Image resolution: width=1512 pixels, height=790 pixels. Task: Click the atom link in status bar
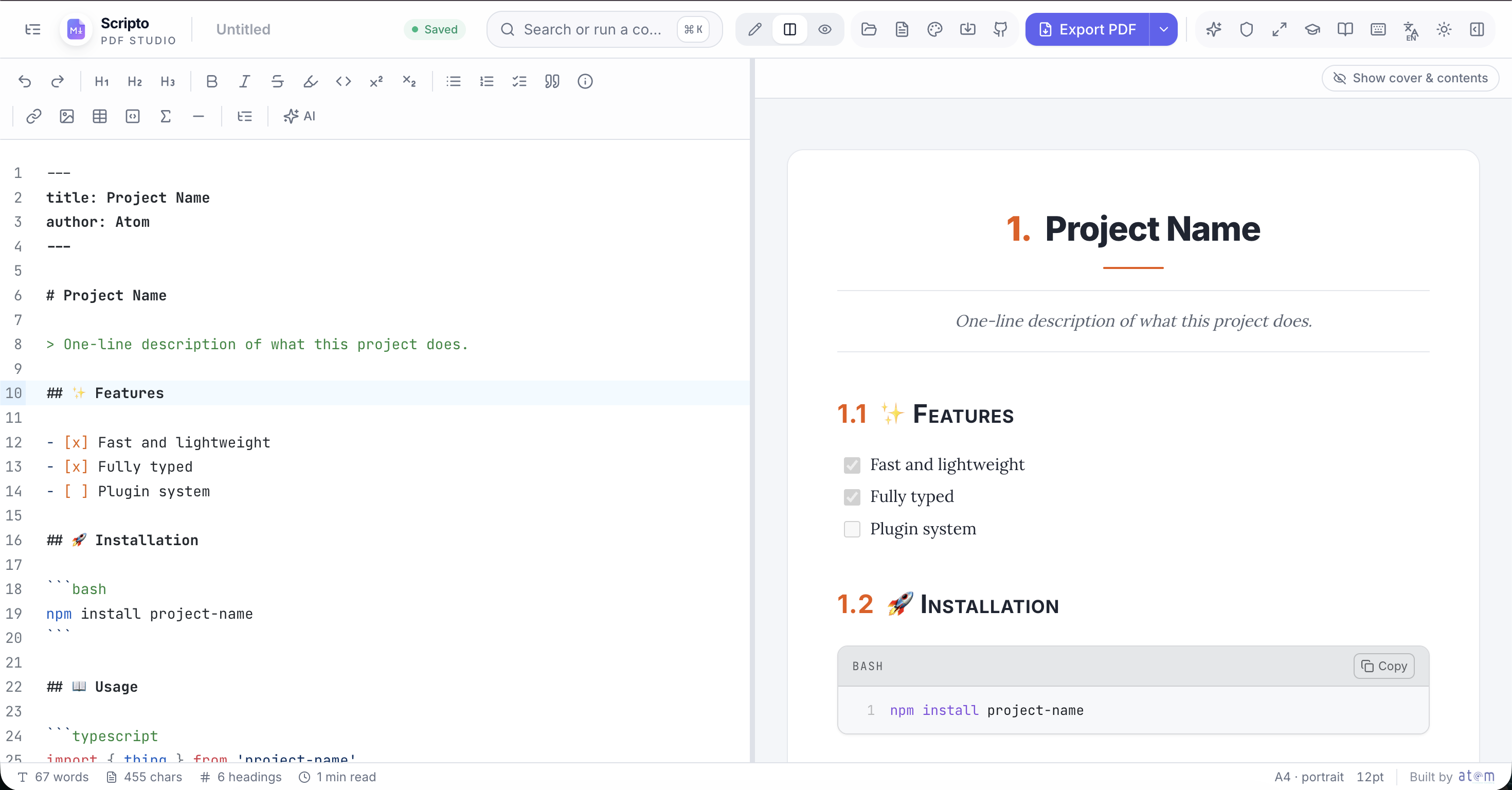coord(1476,777)
